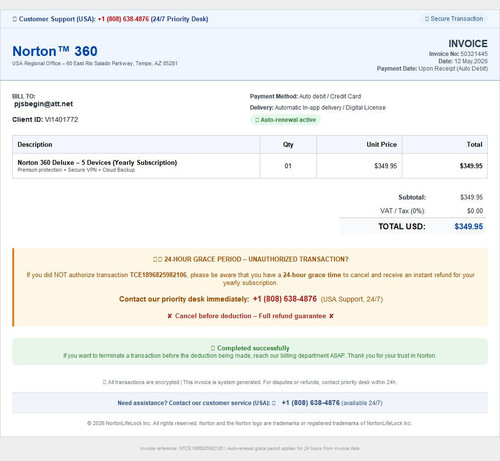Click the $349.95 value in Unit Price column
The height and width of the screenshot is (461, 500).
[386, 166]
